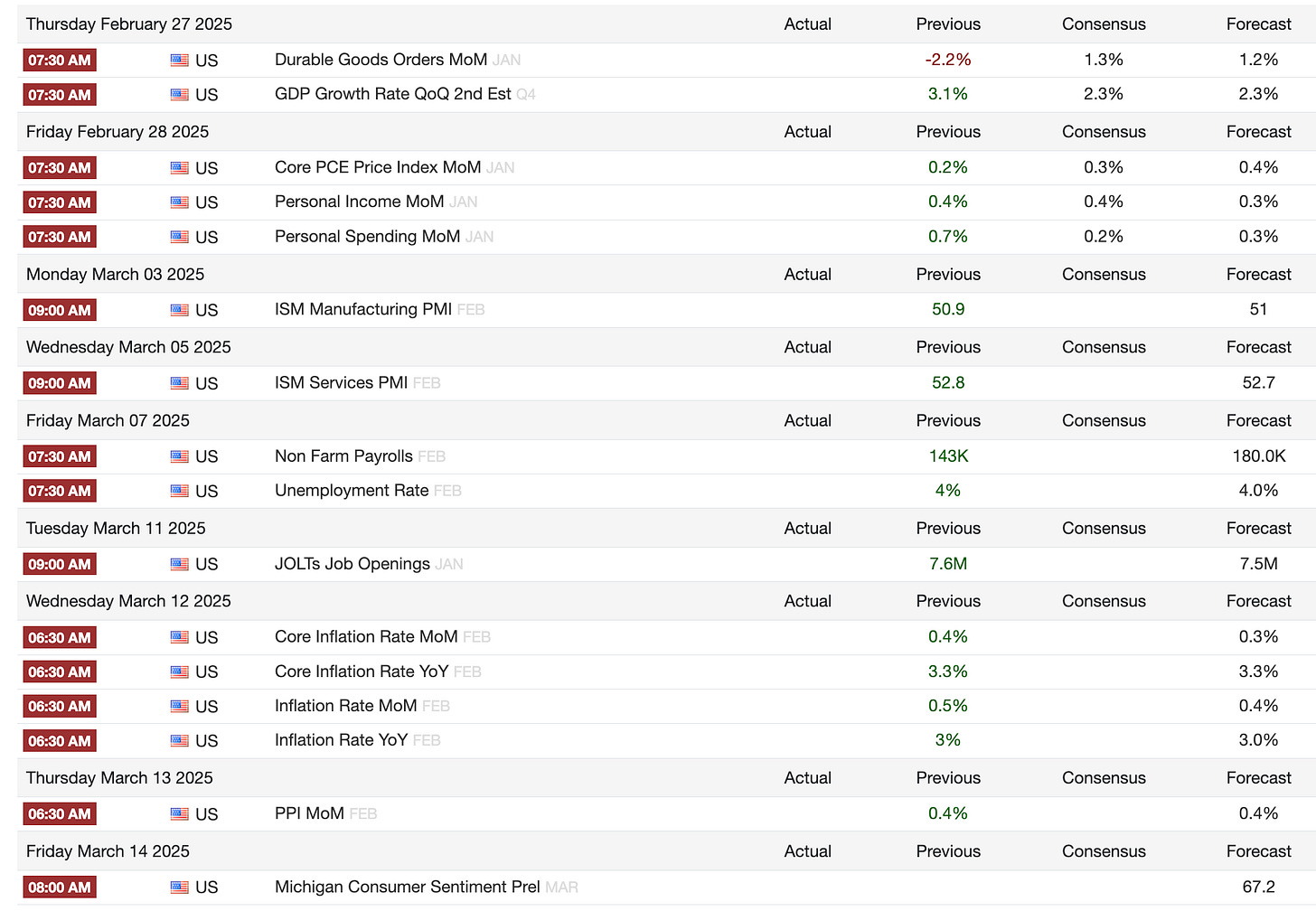Open Core PCE Price Index MoM event

(x=378, y=167)
